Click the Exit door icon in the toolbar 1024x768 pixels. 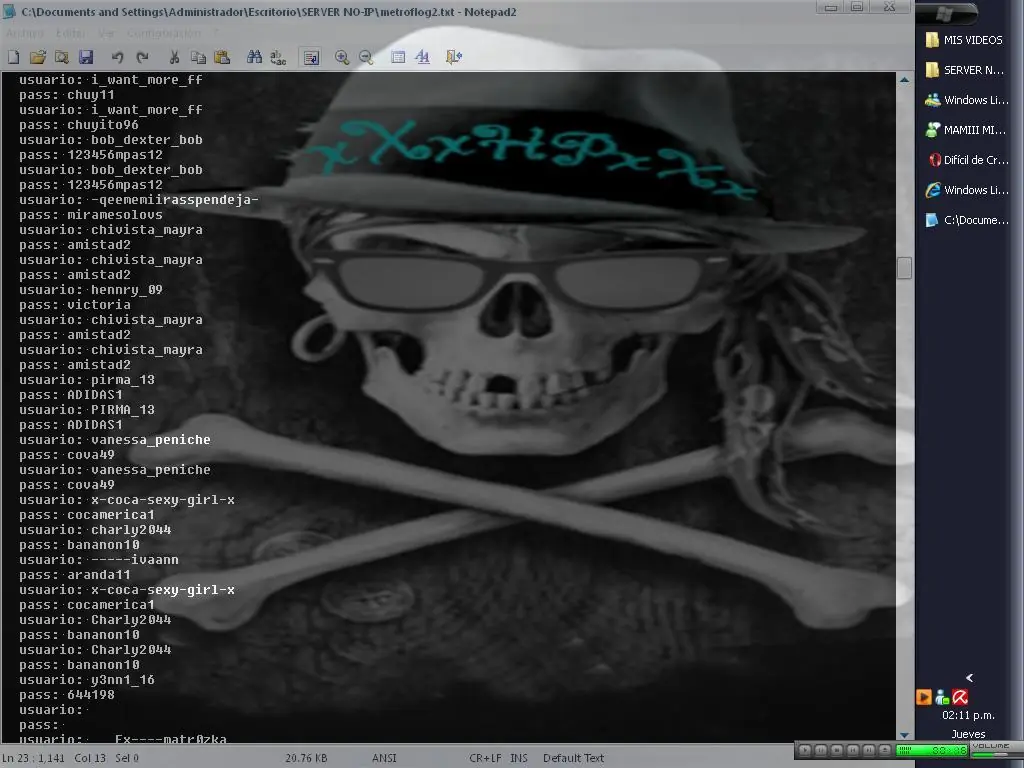453,57
